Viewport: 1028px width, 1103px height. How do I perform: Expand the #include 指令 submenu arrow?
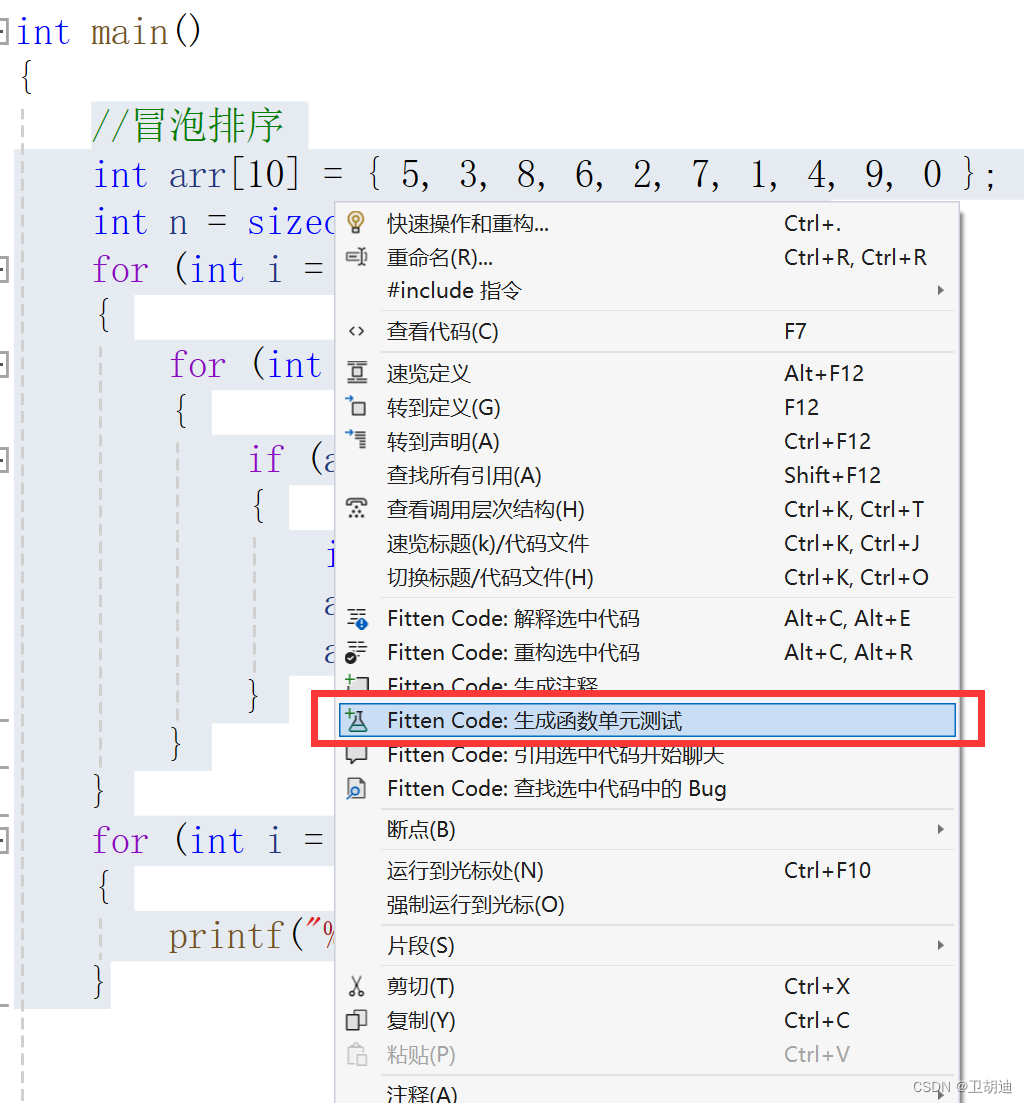coord(940,290)
